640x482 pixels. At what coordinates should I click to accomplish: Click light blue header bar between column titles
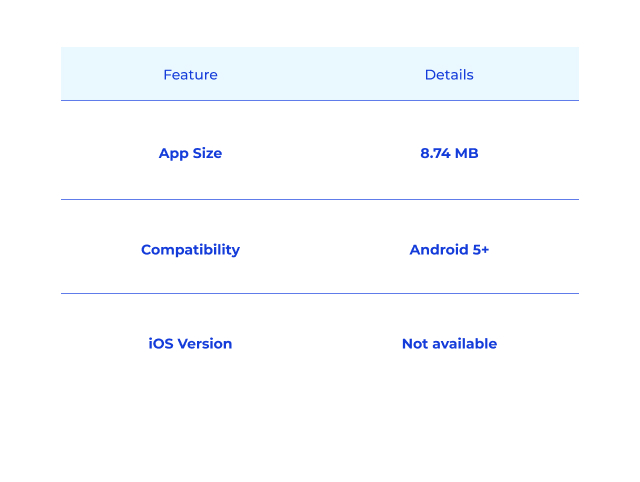click(320, 74)
